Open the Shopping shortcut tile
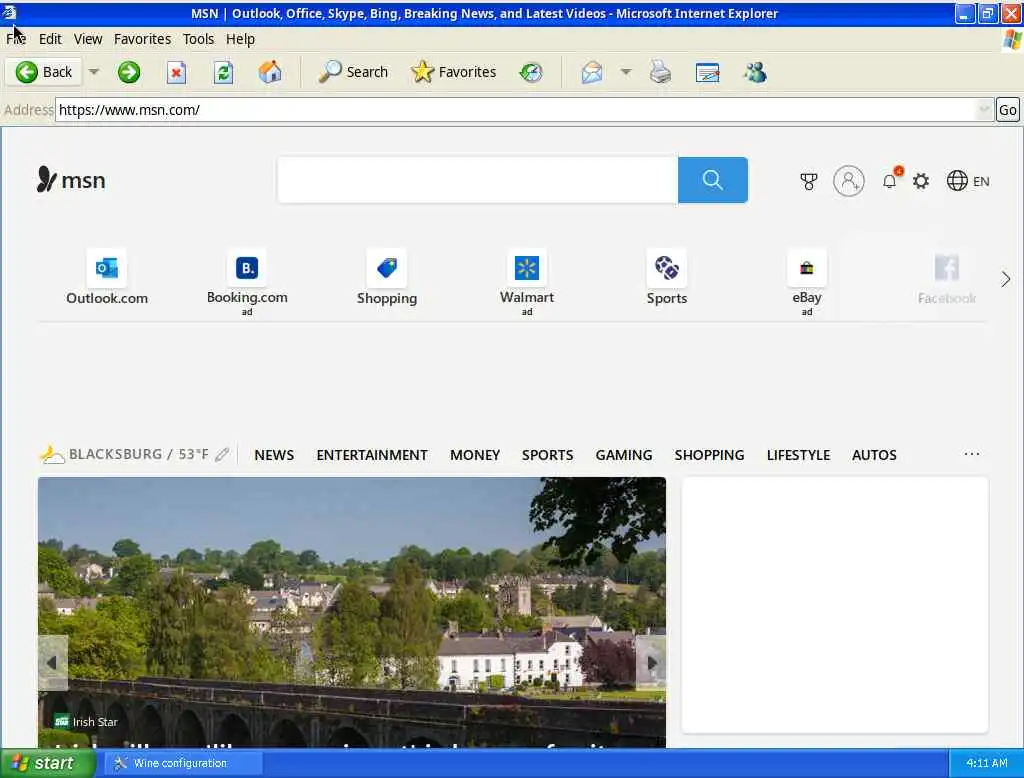This screenshot has width=1024, height=778. [387, 278]
